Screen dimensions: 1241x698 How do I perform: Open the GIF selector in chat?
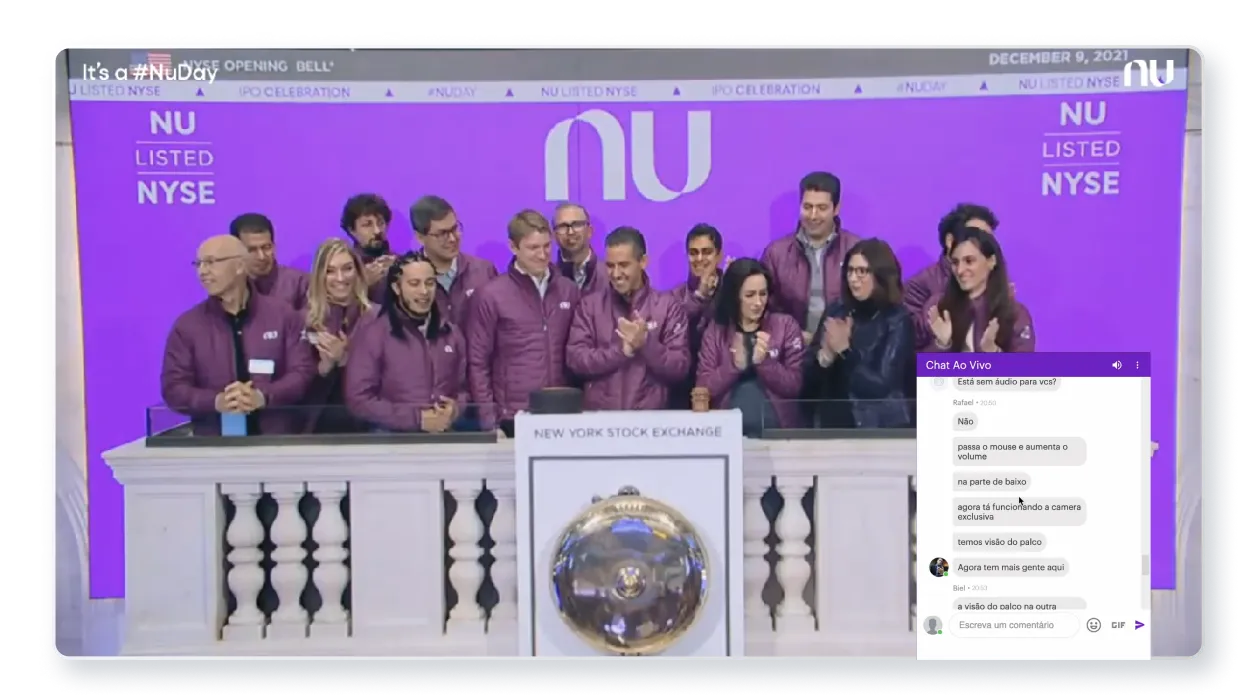1118,625
